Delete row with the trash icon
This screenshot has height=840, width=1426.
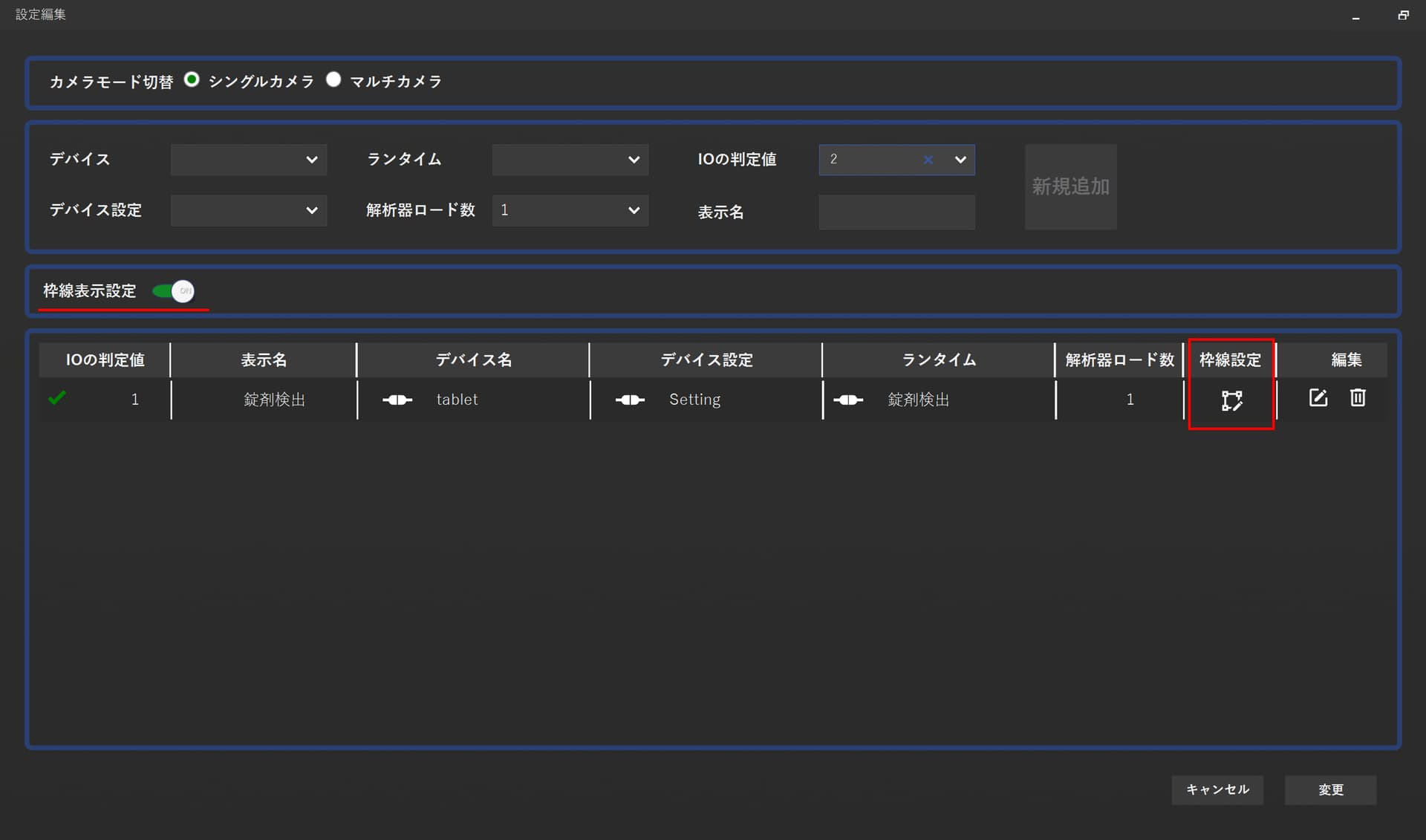tap(1358, 398)
